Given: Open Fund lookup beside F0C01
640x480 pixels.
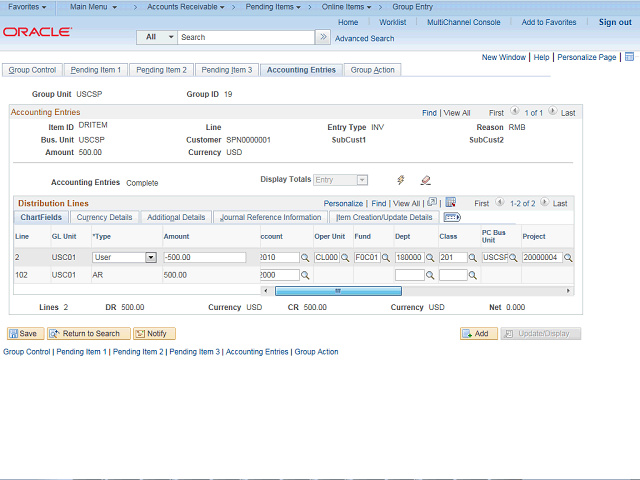Looking at the screenshot, I should click(386, 258).
